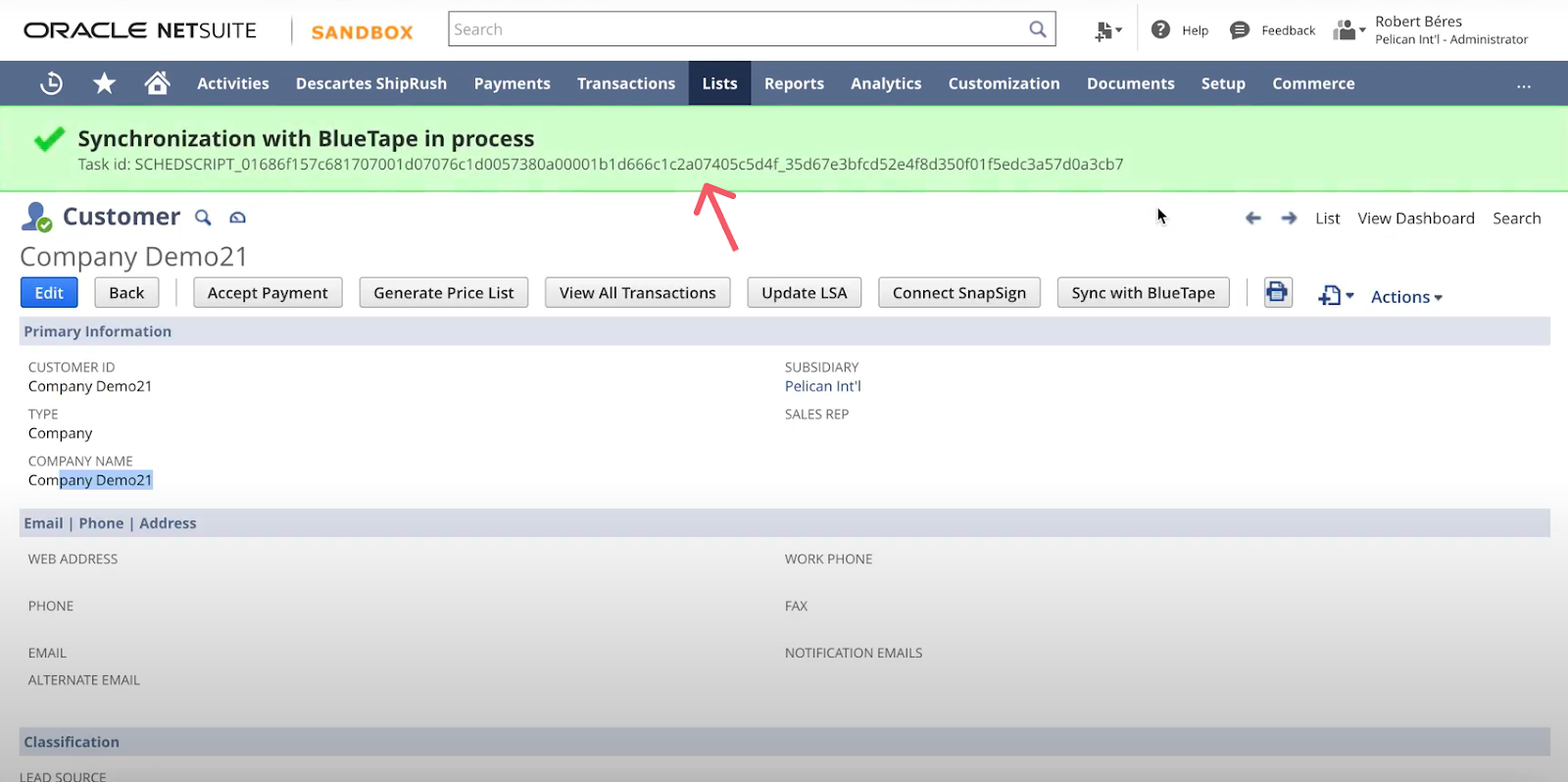Screen dimensions: 1568x782
Task: Click the Feedback text label
Action: pyautogui.click(x=1289, y=30)
